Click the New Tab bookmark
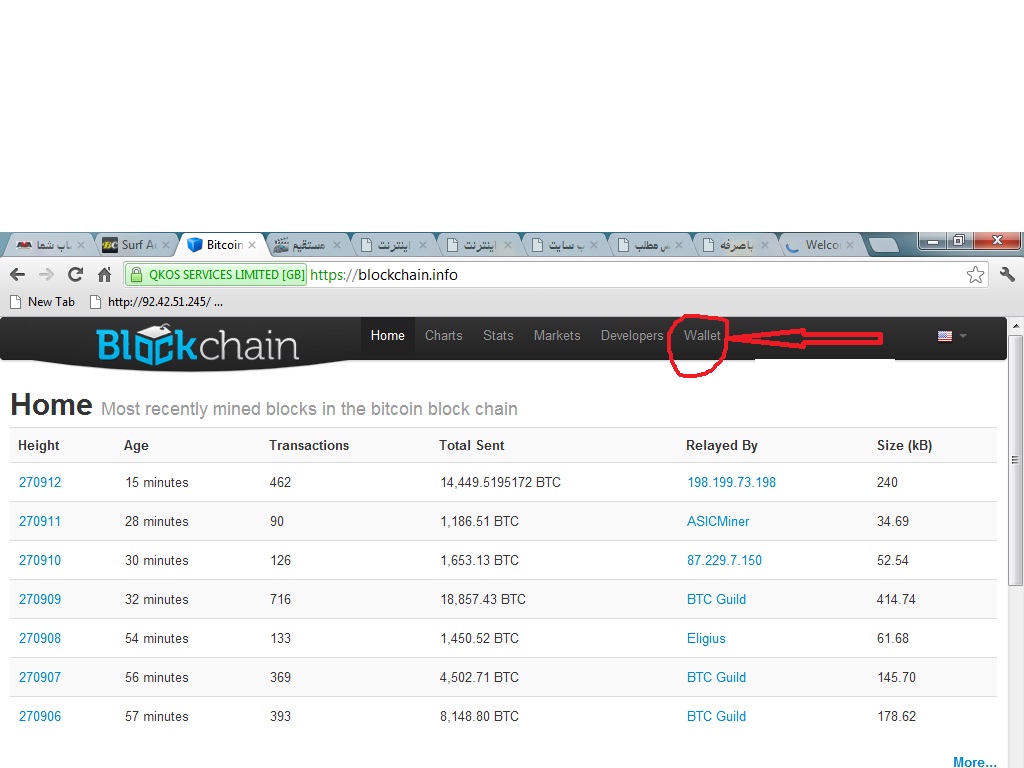This screenshot has width=1024, height=768. pos(43,302)
